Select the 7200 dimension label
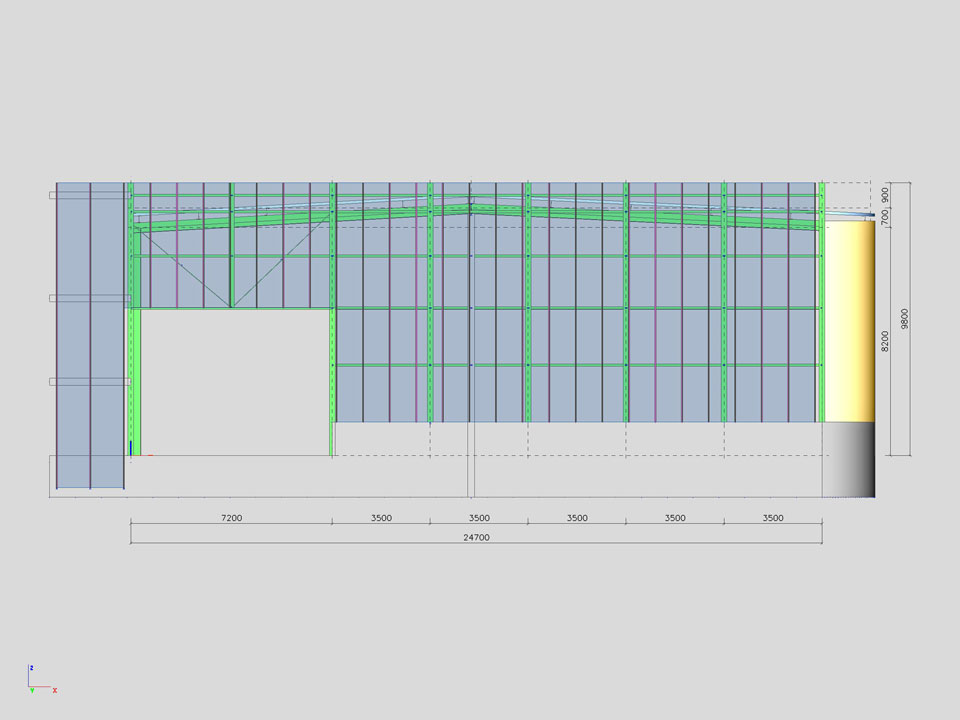This screenshot has width=960, height=720. [231, 518]
